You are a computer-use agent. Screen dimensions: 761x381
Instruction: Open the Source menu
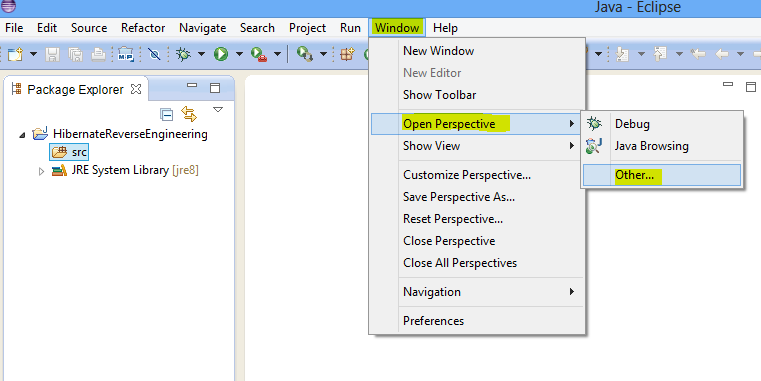pos(89,28)
